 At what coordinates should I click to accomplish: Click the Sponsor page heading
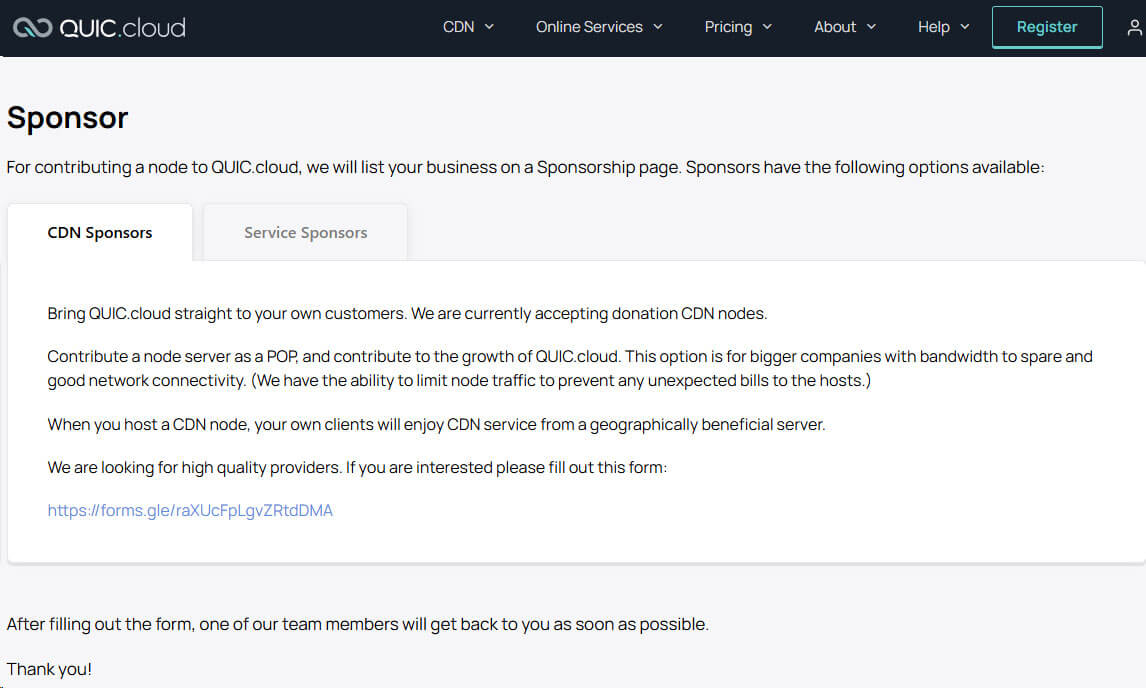(68, 118)
